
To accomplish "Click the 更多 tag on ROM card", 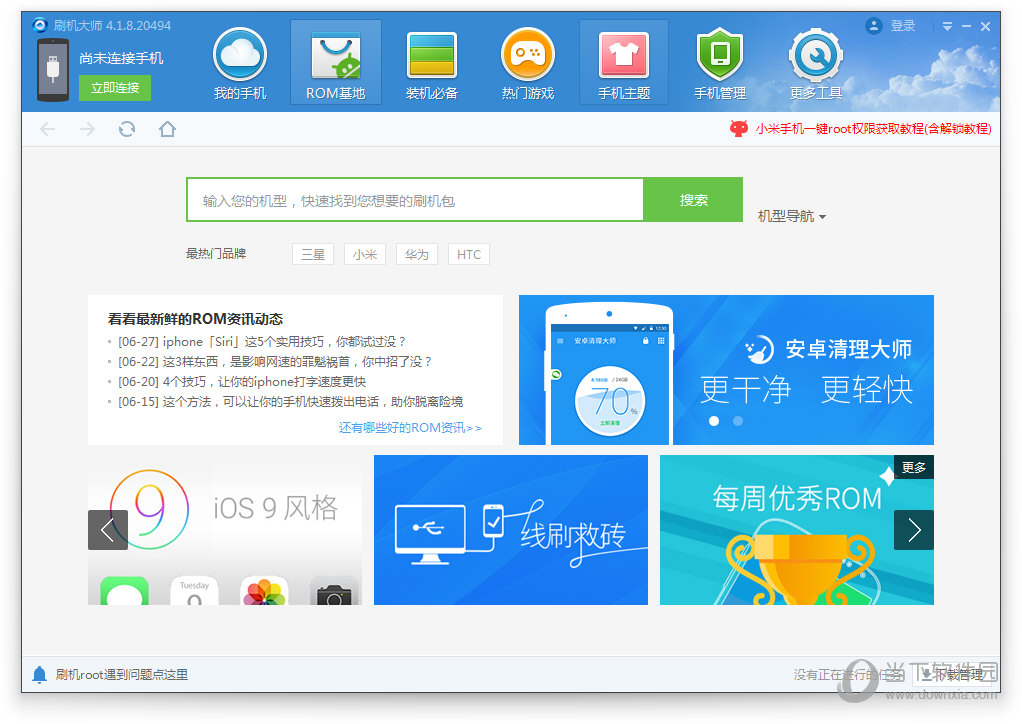I will [x=914, y=467].
